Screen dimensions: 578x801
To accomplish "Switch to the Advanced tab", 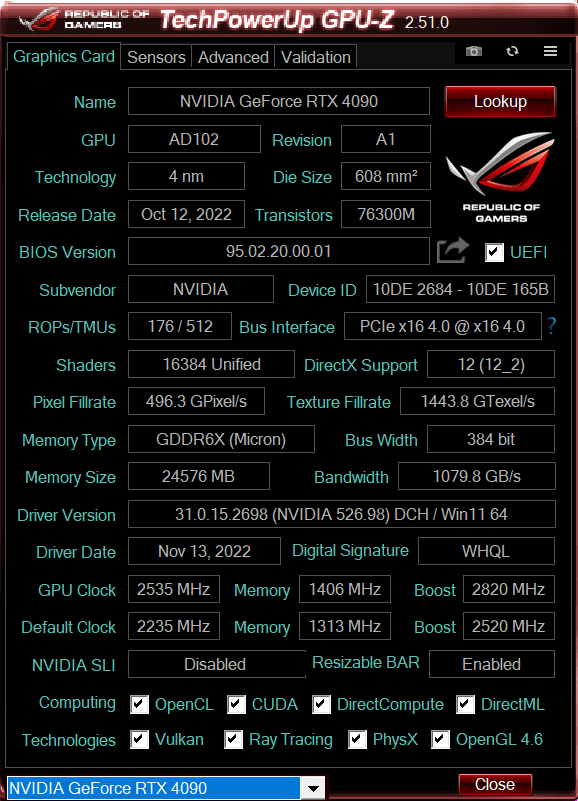I will coord(233,57).
